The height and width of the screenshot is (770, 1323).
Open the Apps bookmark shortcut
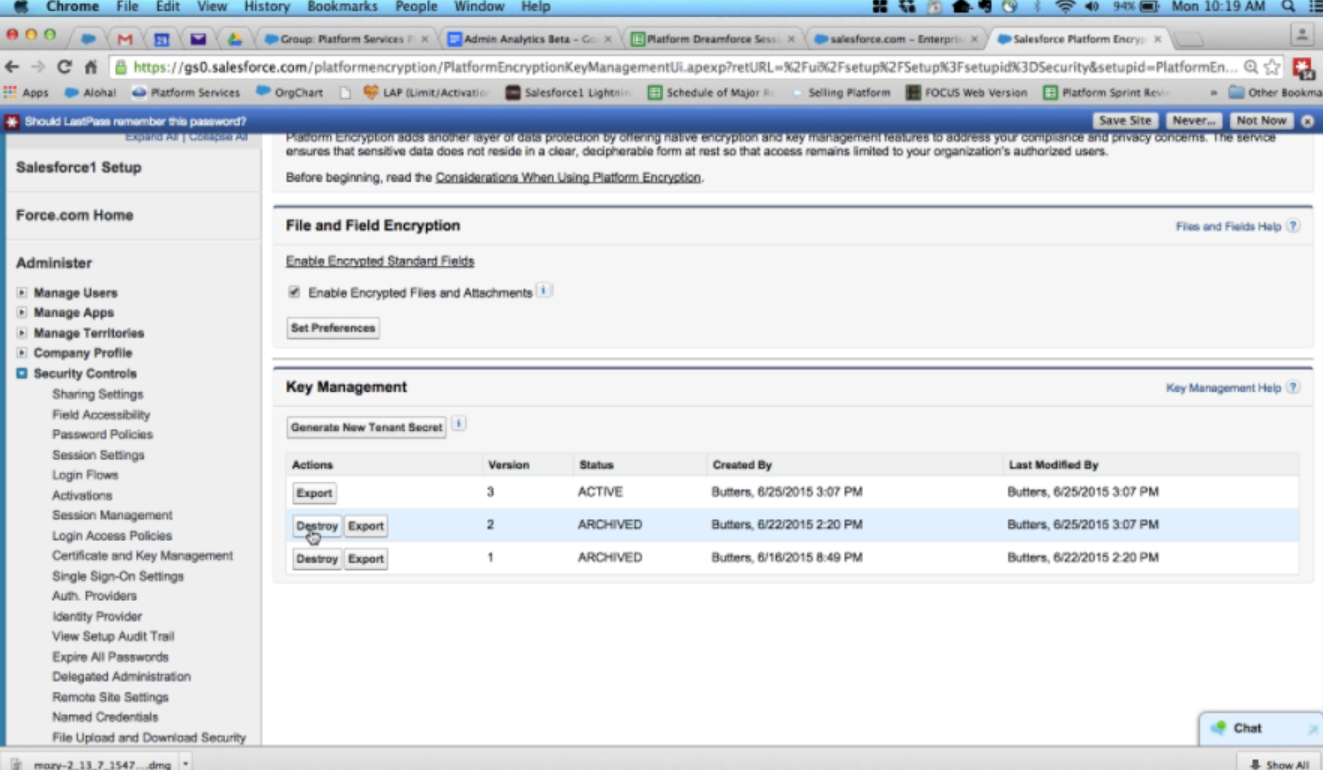pyautogui.click(x=26, y=92)
